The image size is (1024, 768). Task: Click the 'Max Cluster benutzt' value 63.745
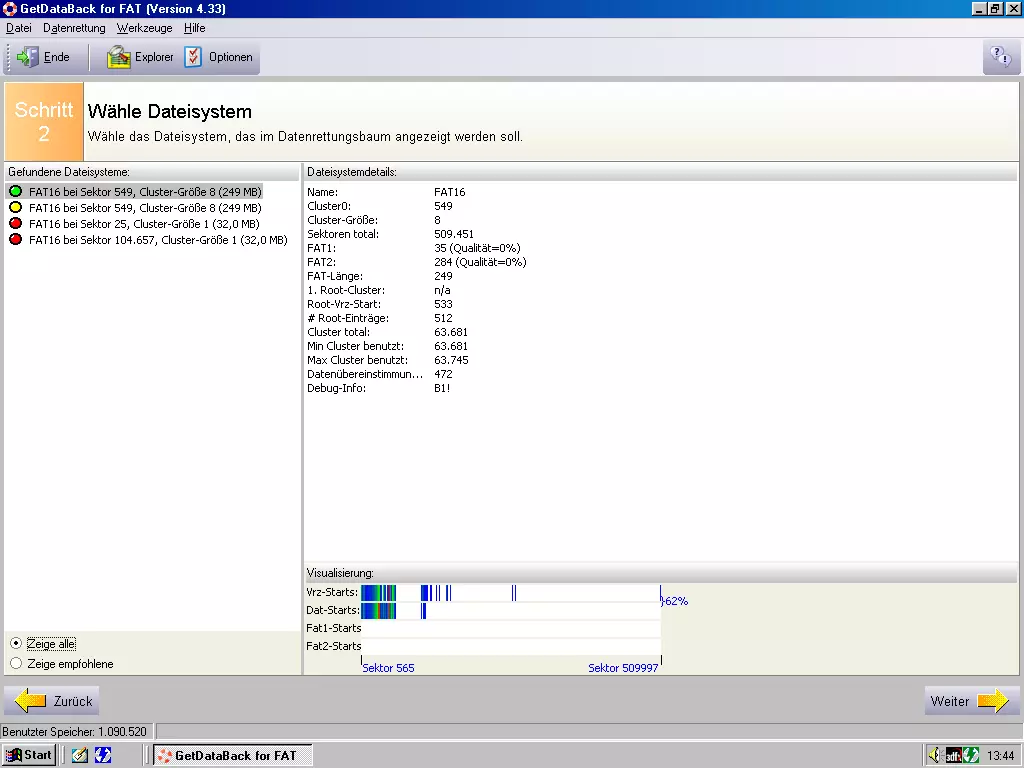tap(451, 360)
